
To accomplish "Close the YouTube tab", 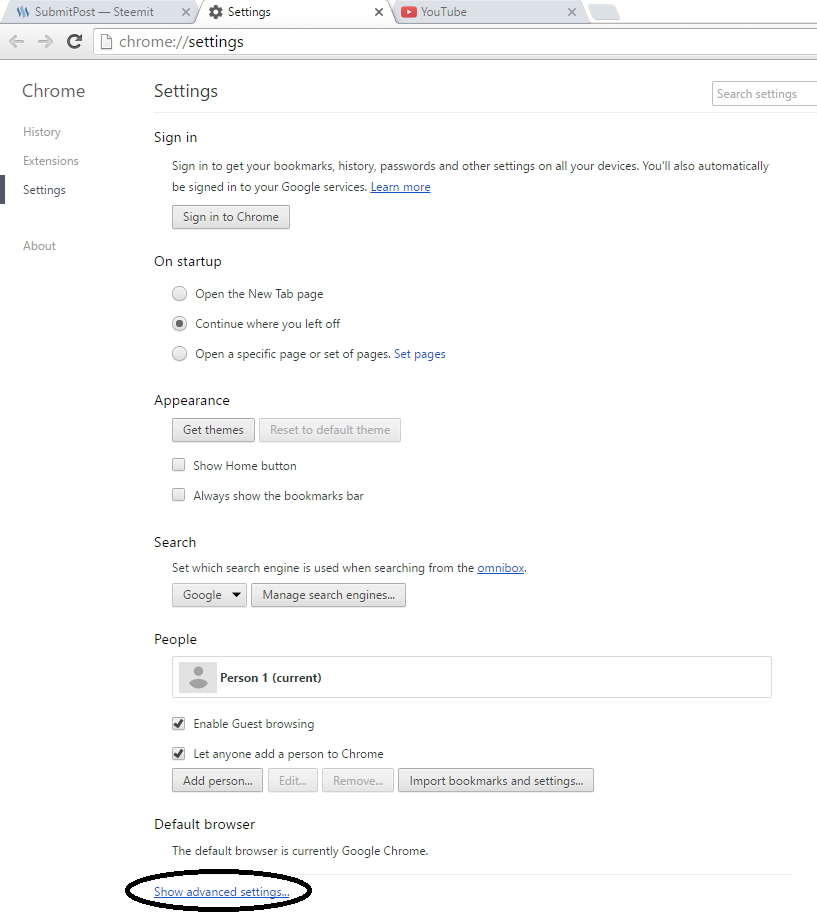I will point(571,12).
